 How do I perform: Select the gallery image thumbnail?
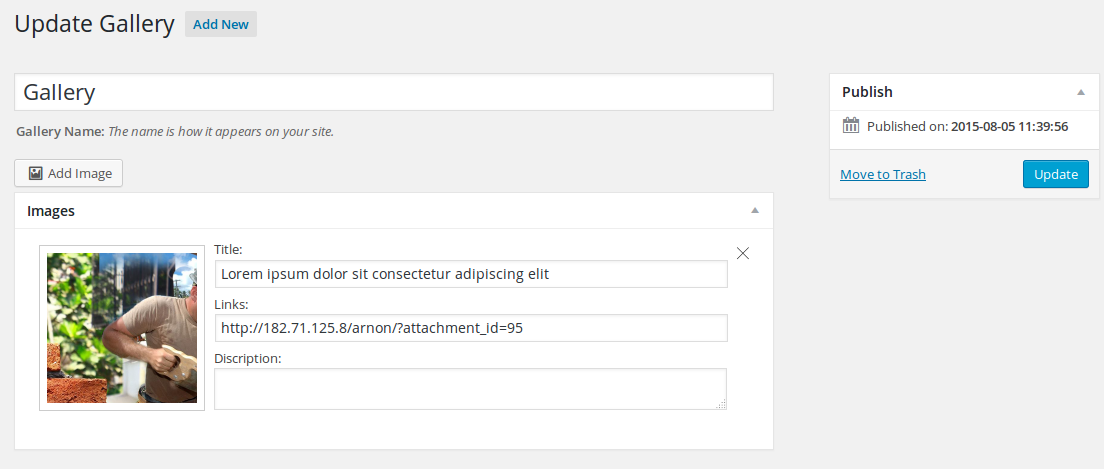point(122,328)
